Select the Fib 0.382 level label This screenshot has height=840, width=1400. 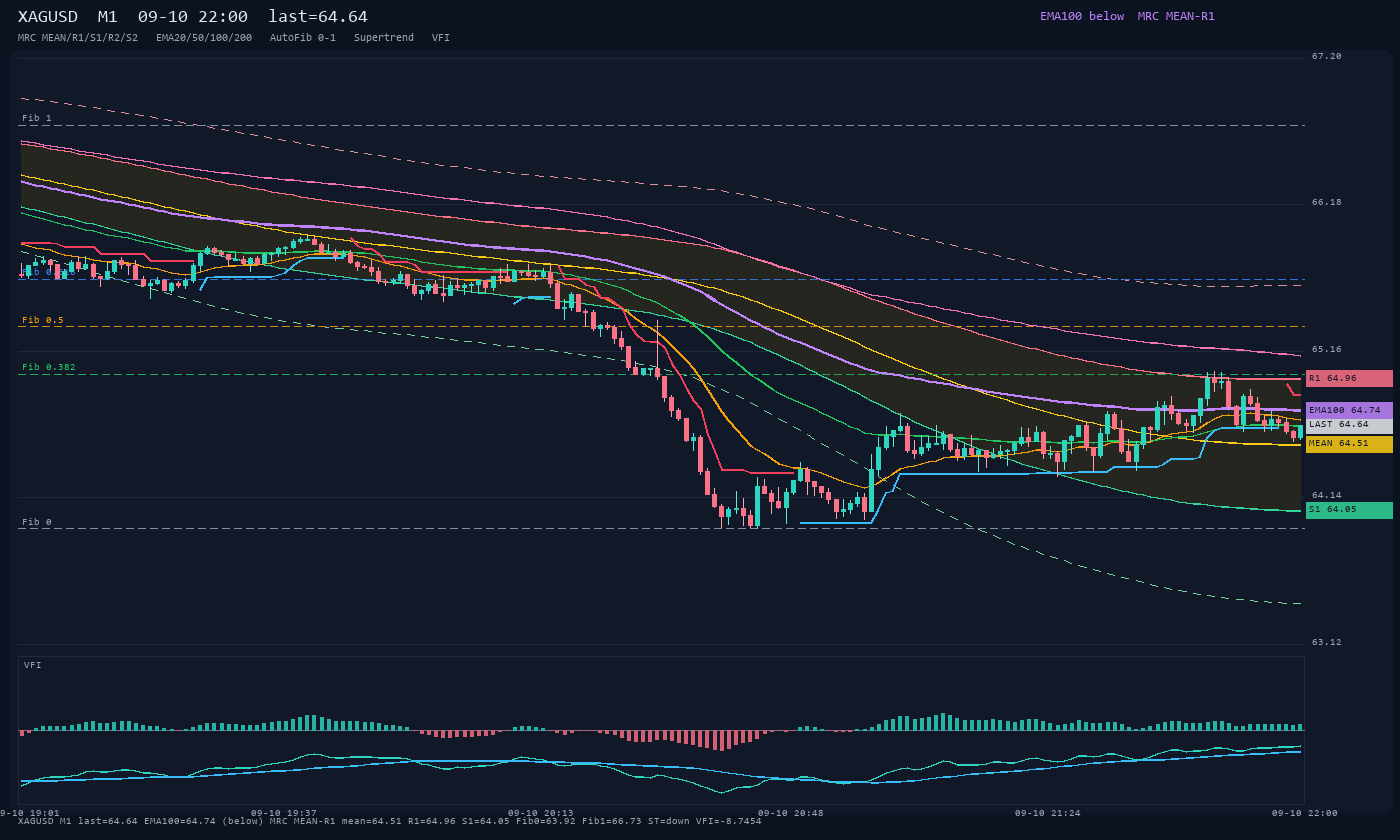coord(49,367)
